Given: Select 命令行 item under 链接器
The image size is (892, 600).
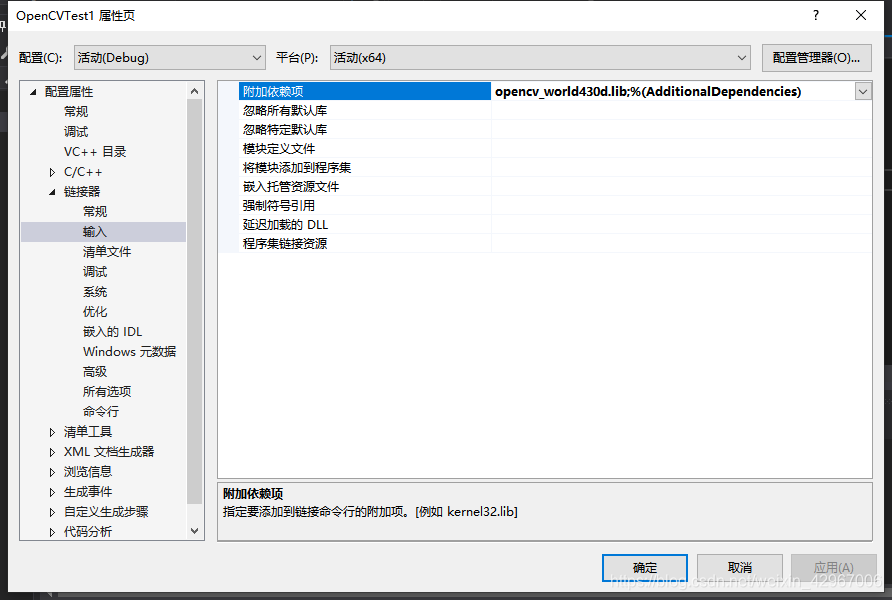Looking at the screenshot, I should pos(101,412).
